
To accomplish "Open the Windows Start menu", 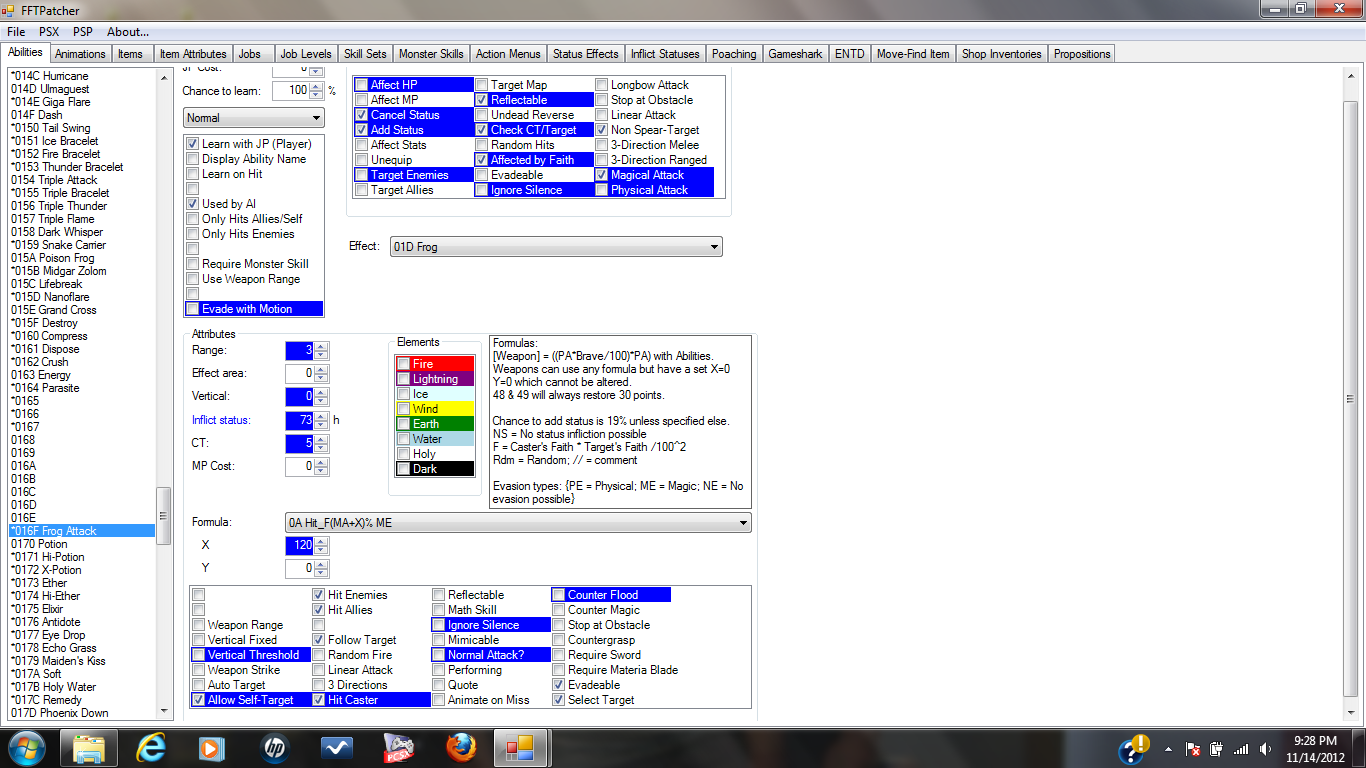I will (25, 747).
